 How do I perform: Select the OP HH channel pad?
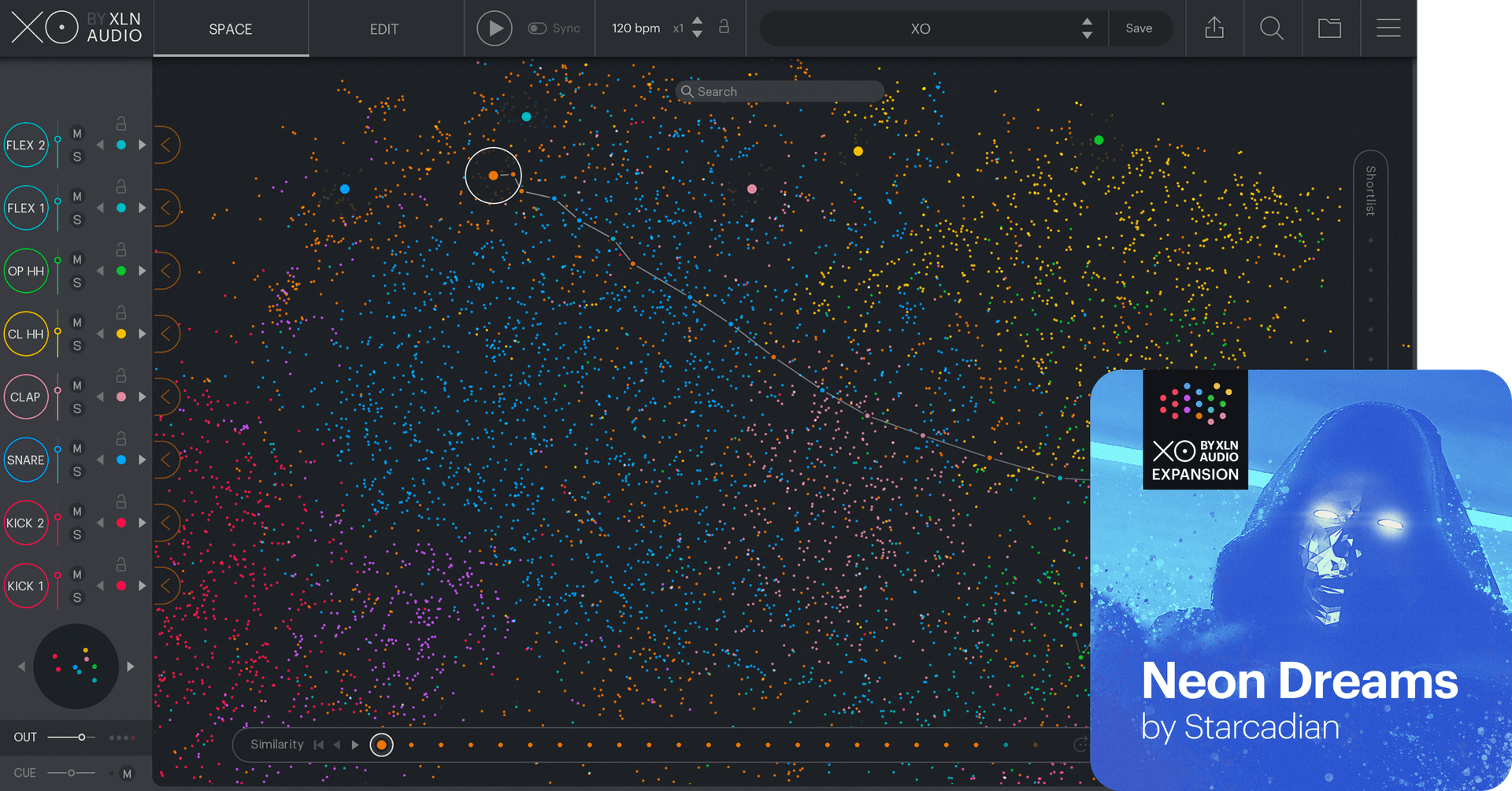(x=26, y=271)
